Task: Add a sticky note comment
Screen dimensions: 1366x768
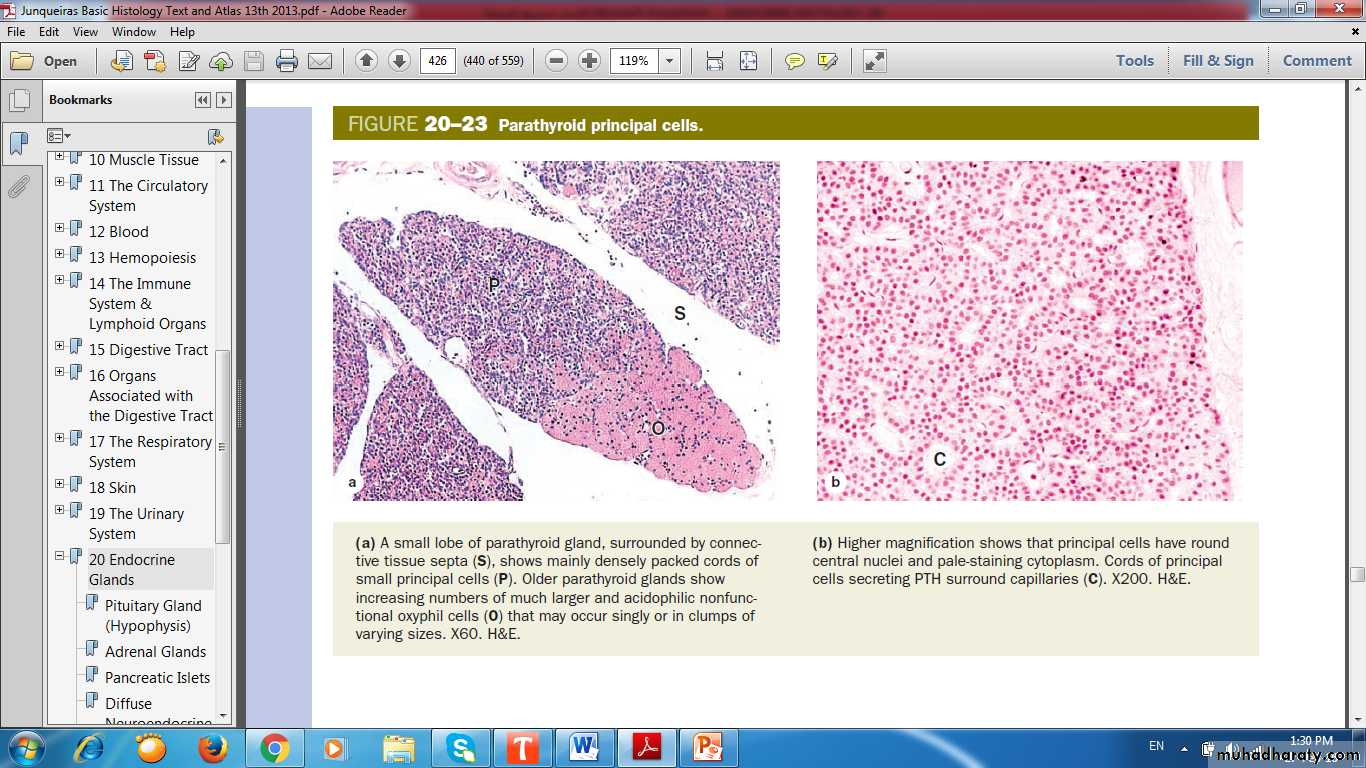Action: [795, 61]
